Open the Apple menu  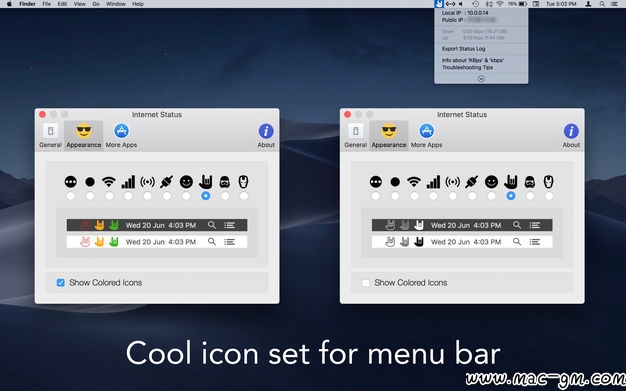pos(10,4)
